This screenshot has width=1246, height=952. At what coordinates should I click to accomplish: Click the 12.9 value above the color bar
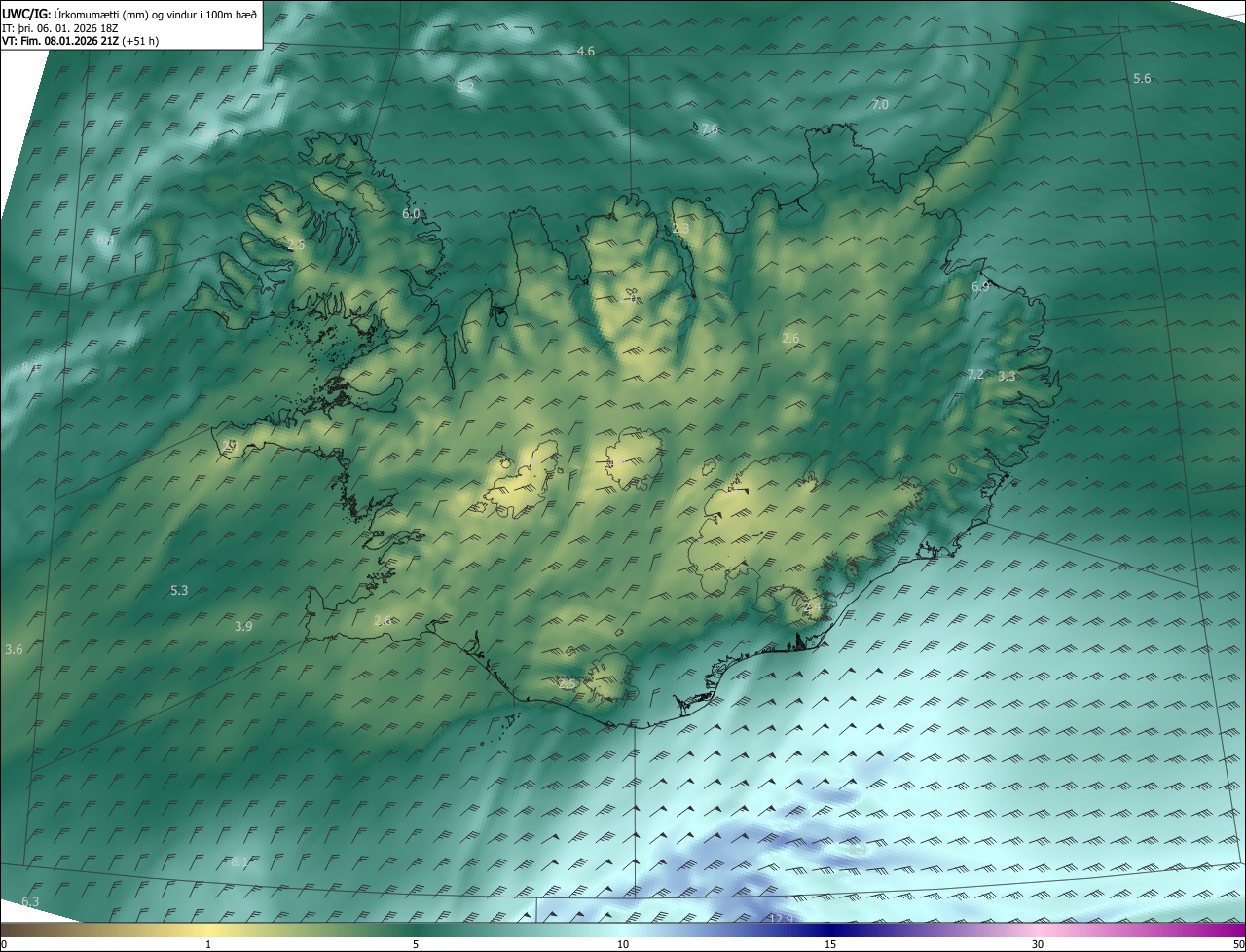point(782,918)
